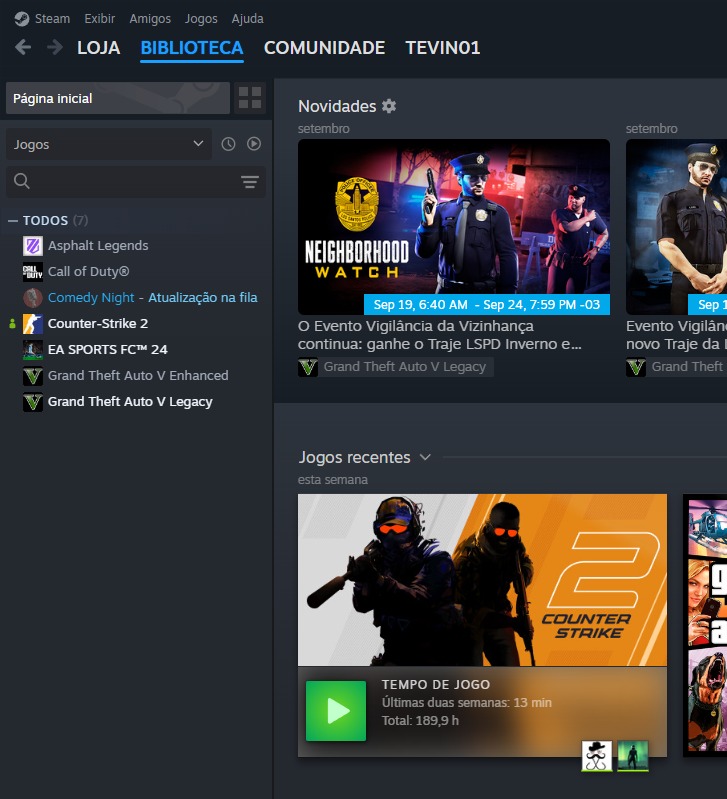
Task: Select EA SPORTS FC™ 24 entry
Action: click(x=107, y=350)
